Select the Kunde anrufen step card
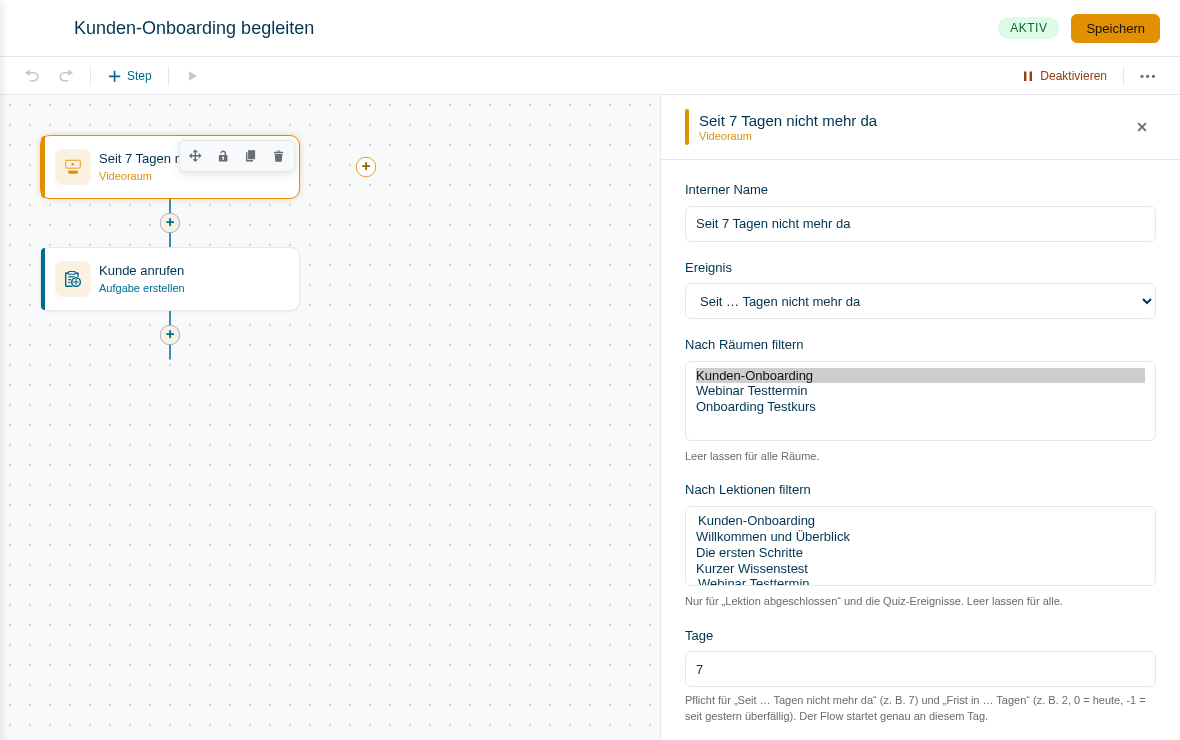1180x740 pixels. 170,279
